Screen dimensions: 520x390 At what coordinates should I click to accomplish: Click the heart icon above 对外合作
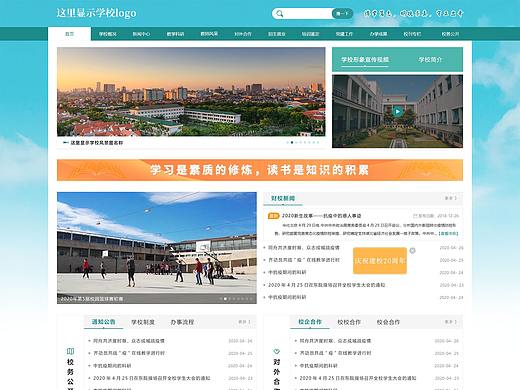(x=277, y=351)
